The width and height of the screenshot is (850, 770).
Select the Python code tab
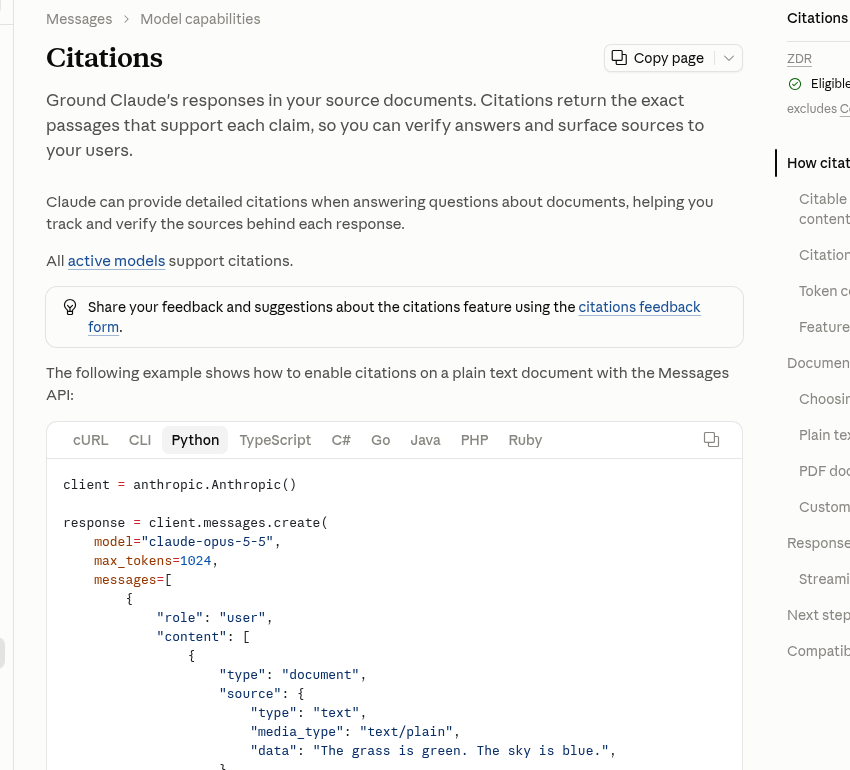point(195,440)
